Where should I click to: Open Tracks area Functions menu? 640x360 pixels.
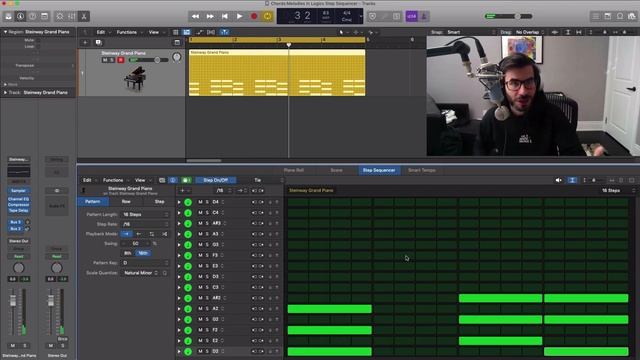127,32
